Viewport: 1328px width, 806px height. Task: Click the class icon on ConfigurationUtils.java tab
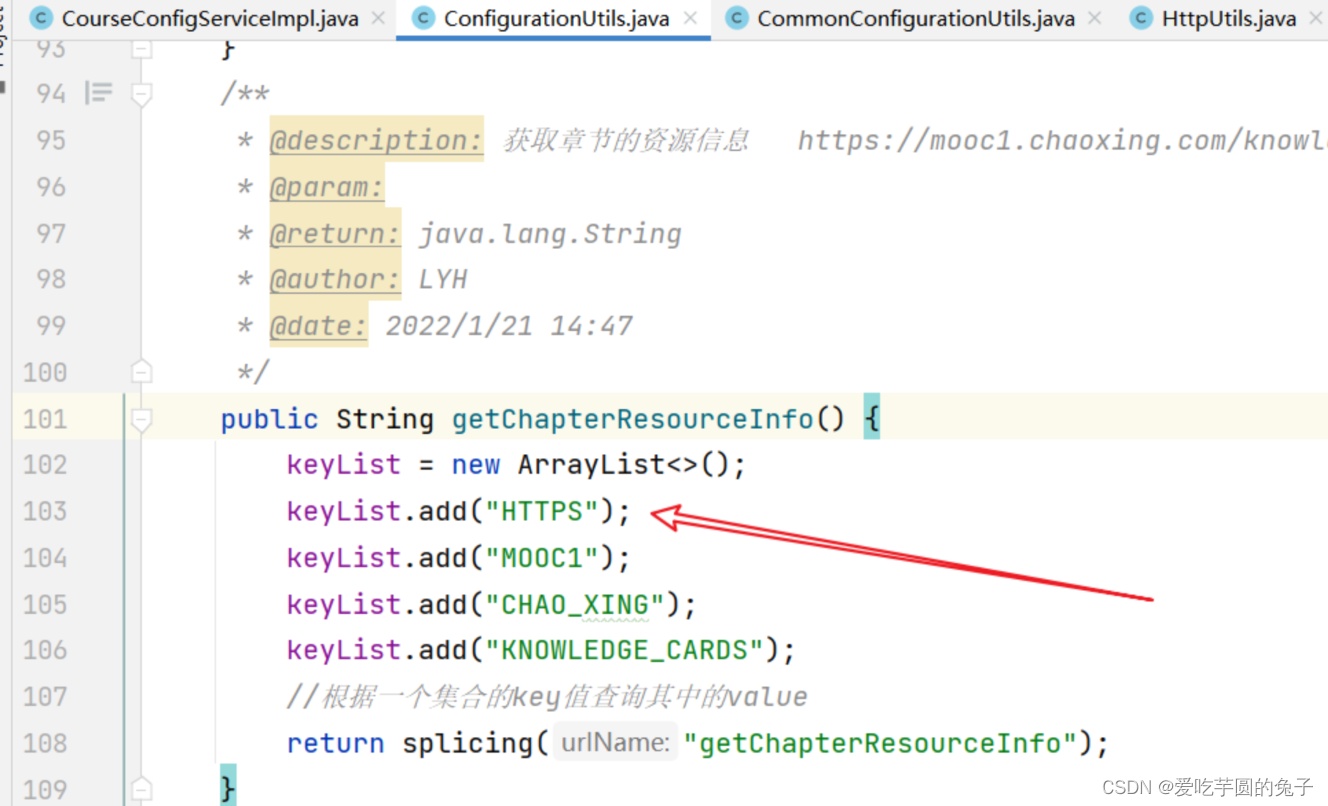tap(423, 18)
